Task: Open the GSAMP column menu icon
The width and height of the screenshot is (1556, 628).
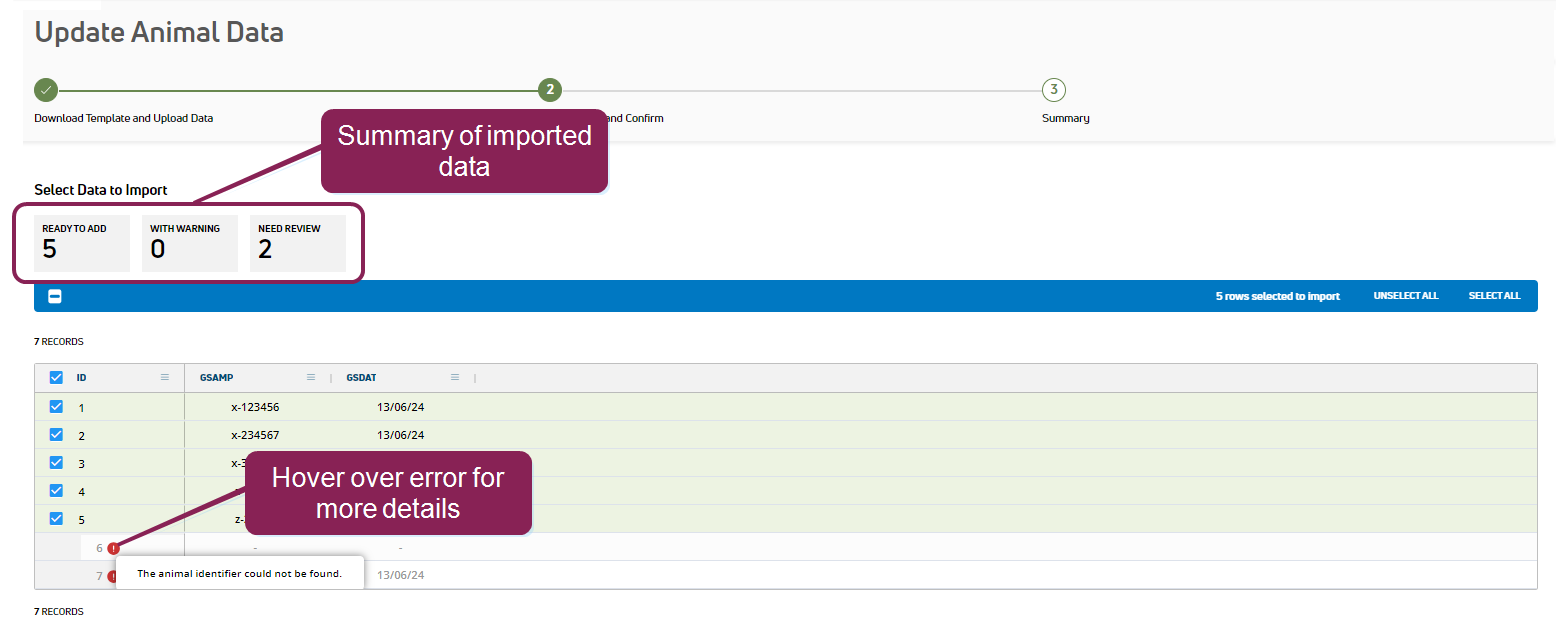Action: [311, 378]
